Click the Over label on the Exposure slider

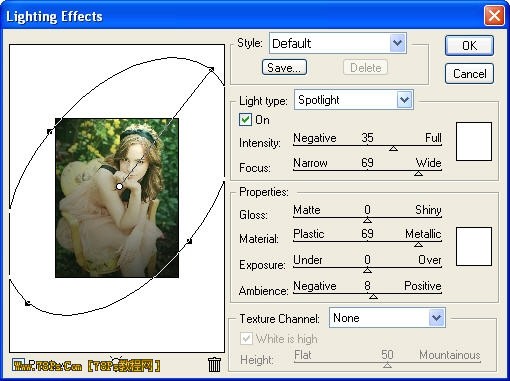click(430, 260)
